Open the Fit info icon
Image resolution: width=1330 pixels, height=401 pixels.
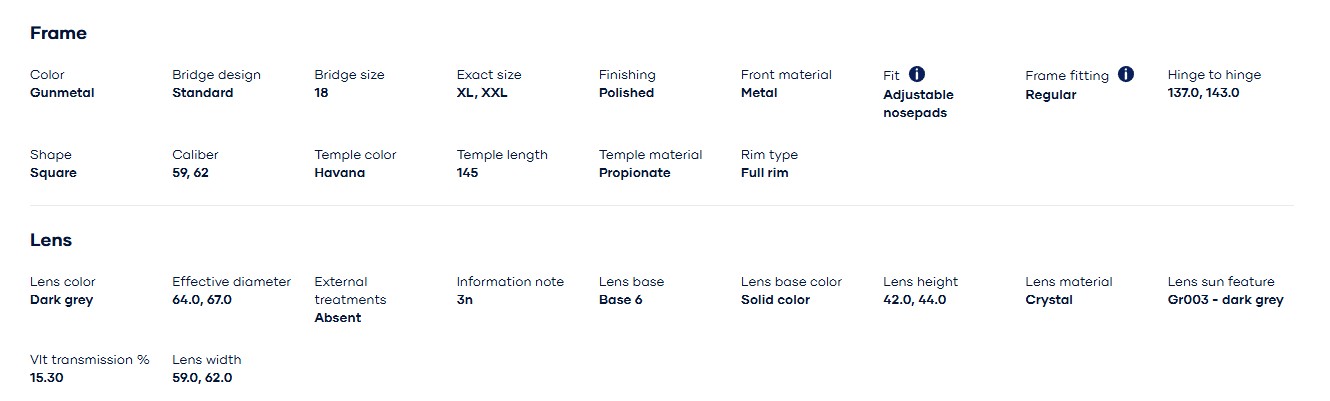click(917, 74)
